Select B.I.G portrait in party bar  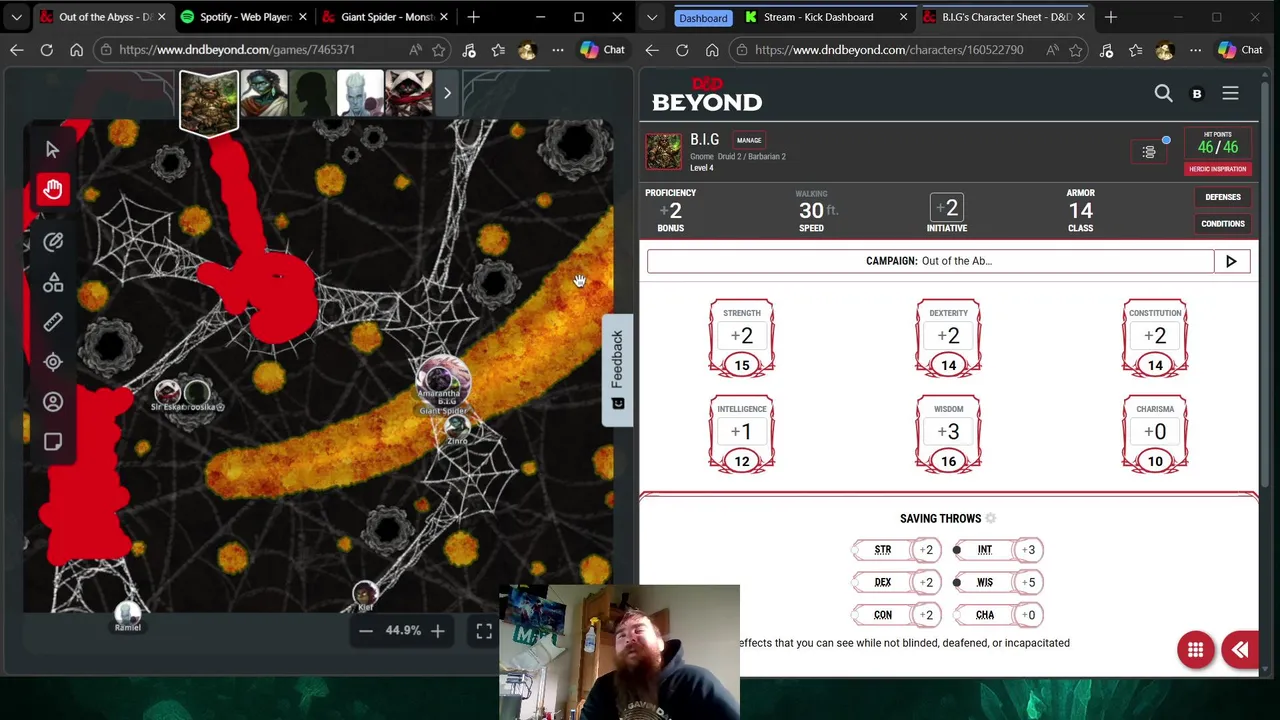[209, 101]
